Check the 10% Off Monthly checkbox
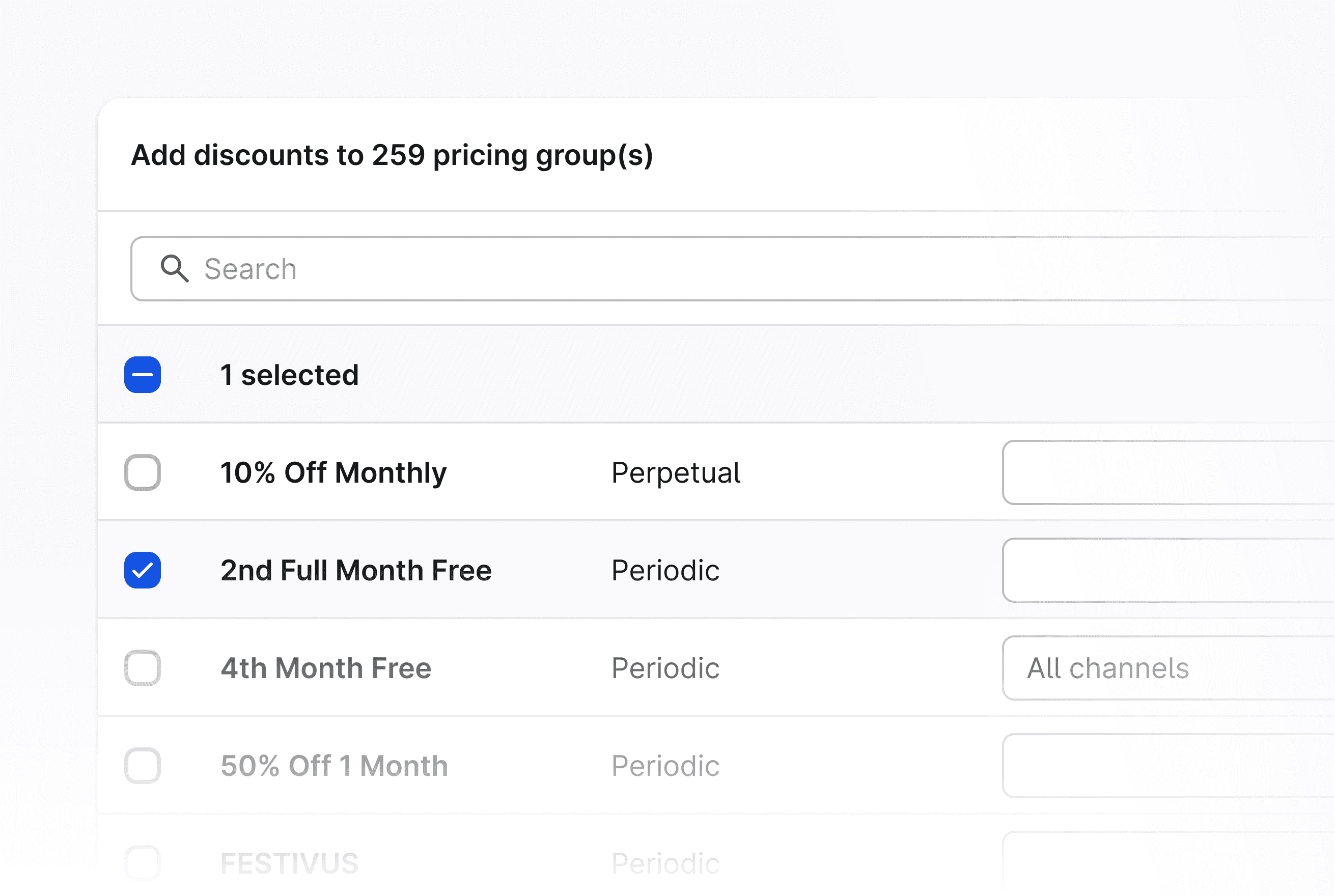 pos(142,472)
